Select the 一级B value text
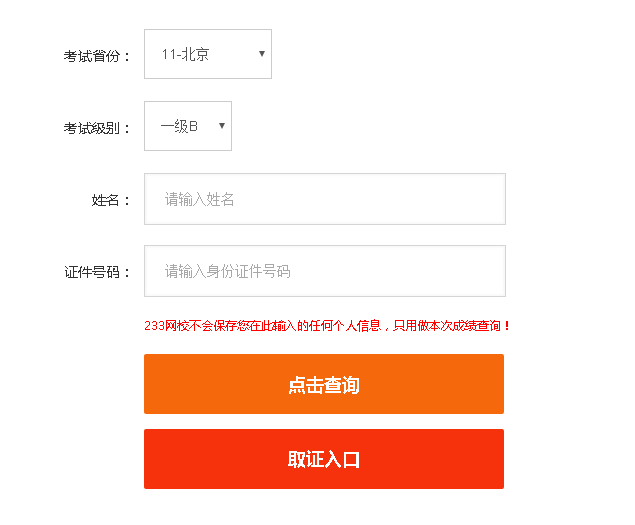The width and height of the screenshot is (635, 525). pyautogui.click(x=180, y=126)
